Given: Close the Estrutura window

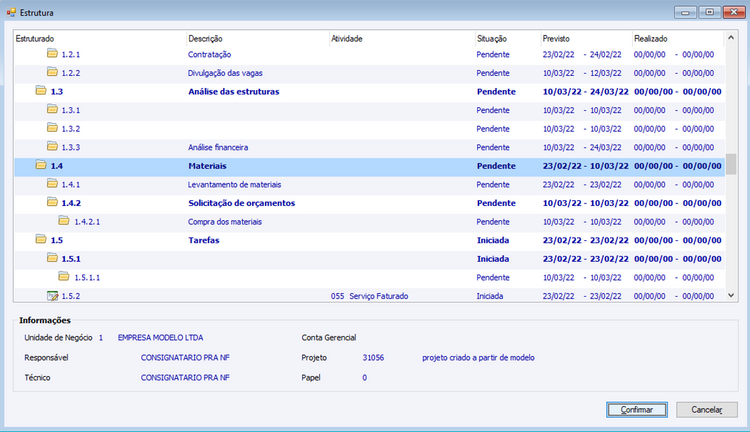Looking at the screenshot, I should point(734,12).
